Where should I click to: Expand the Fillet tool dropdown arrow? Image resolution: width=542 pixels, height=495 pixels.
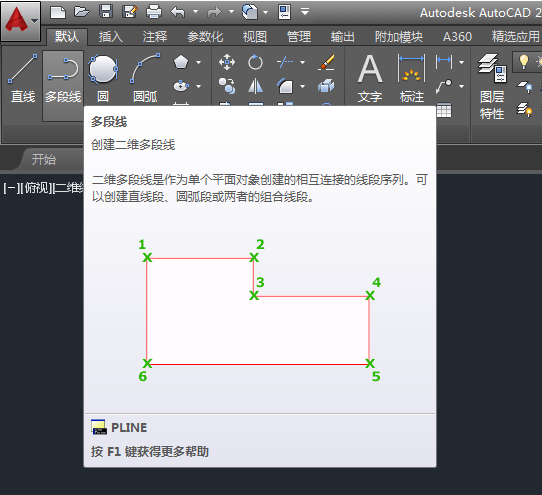302,86
